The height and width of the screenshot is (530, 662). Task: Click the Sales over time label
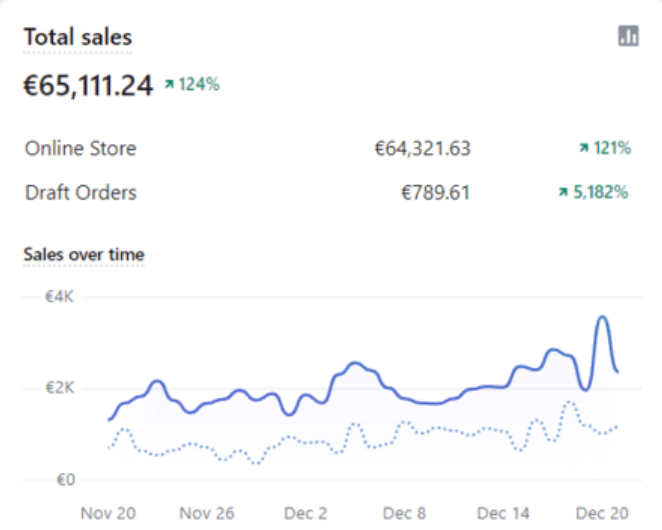[84, 255]
